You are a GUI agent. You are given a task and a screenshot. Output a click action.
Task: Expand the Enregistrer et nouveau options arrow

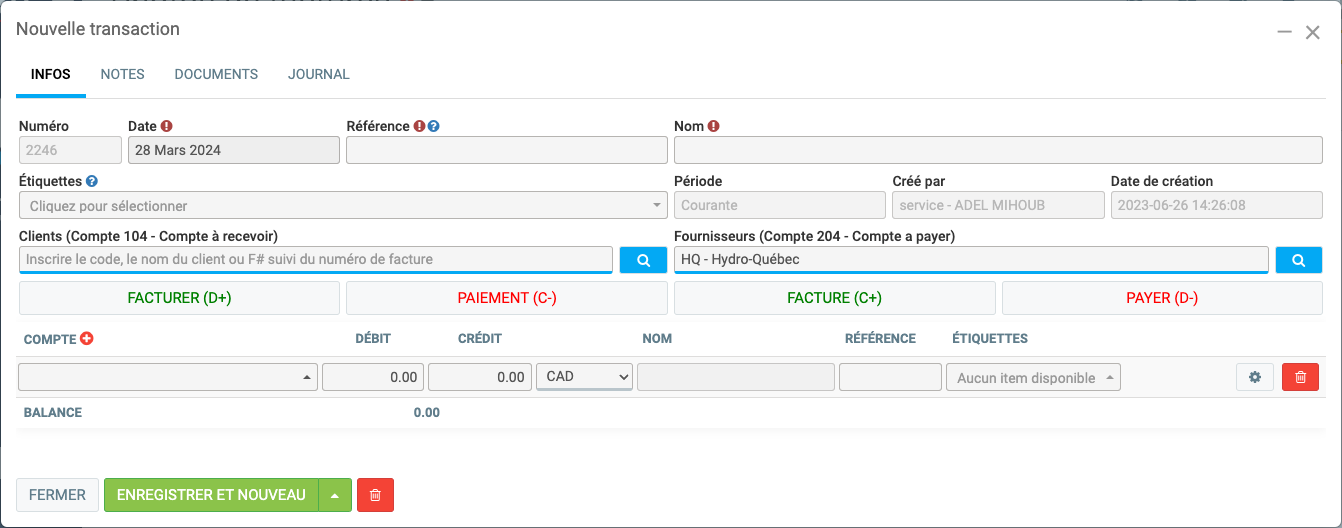tap(335, 495)
